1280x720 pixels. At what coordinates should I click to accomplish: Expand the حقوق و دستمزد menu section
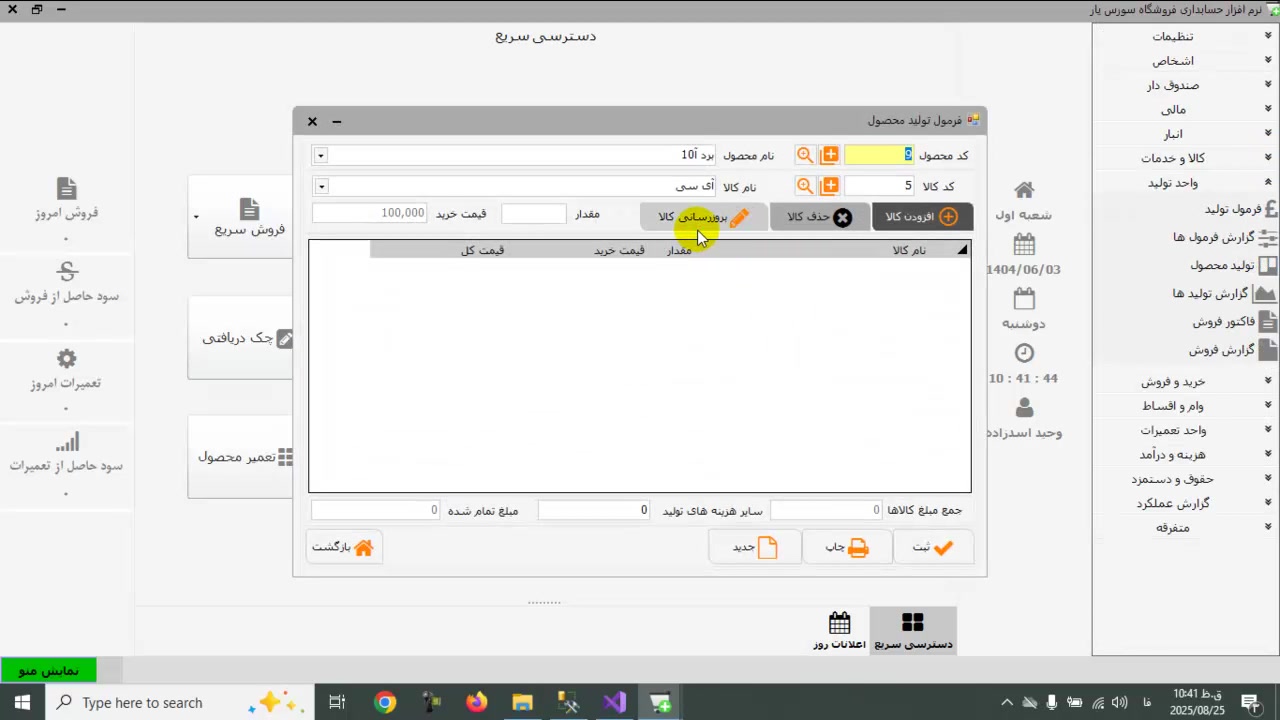pos(1185,479)
